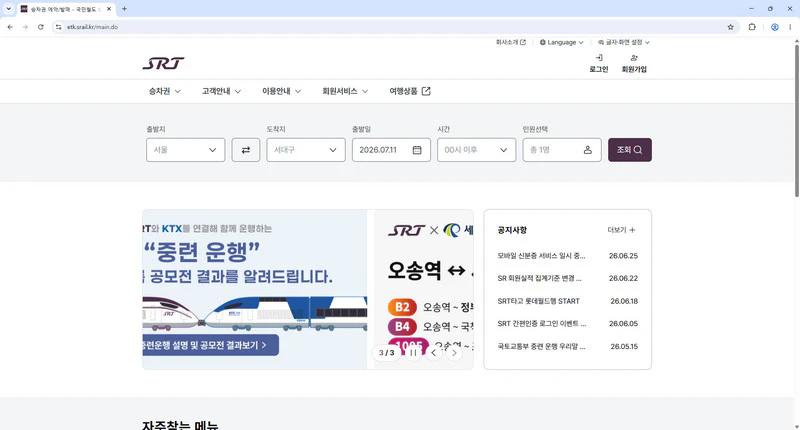This screenshot has height=430, width=800.
Task: Open the calendar icon in 출발일 field
Action: (x=417, y=150)
